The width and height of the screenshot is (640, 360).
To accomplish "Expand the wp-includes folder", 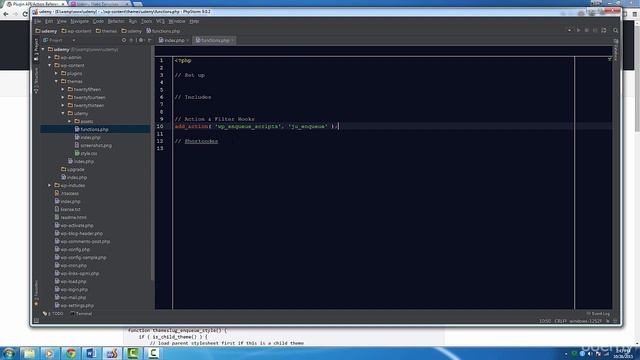I will [50, 185].
